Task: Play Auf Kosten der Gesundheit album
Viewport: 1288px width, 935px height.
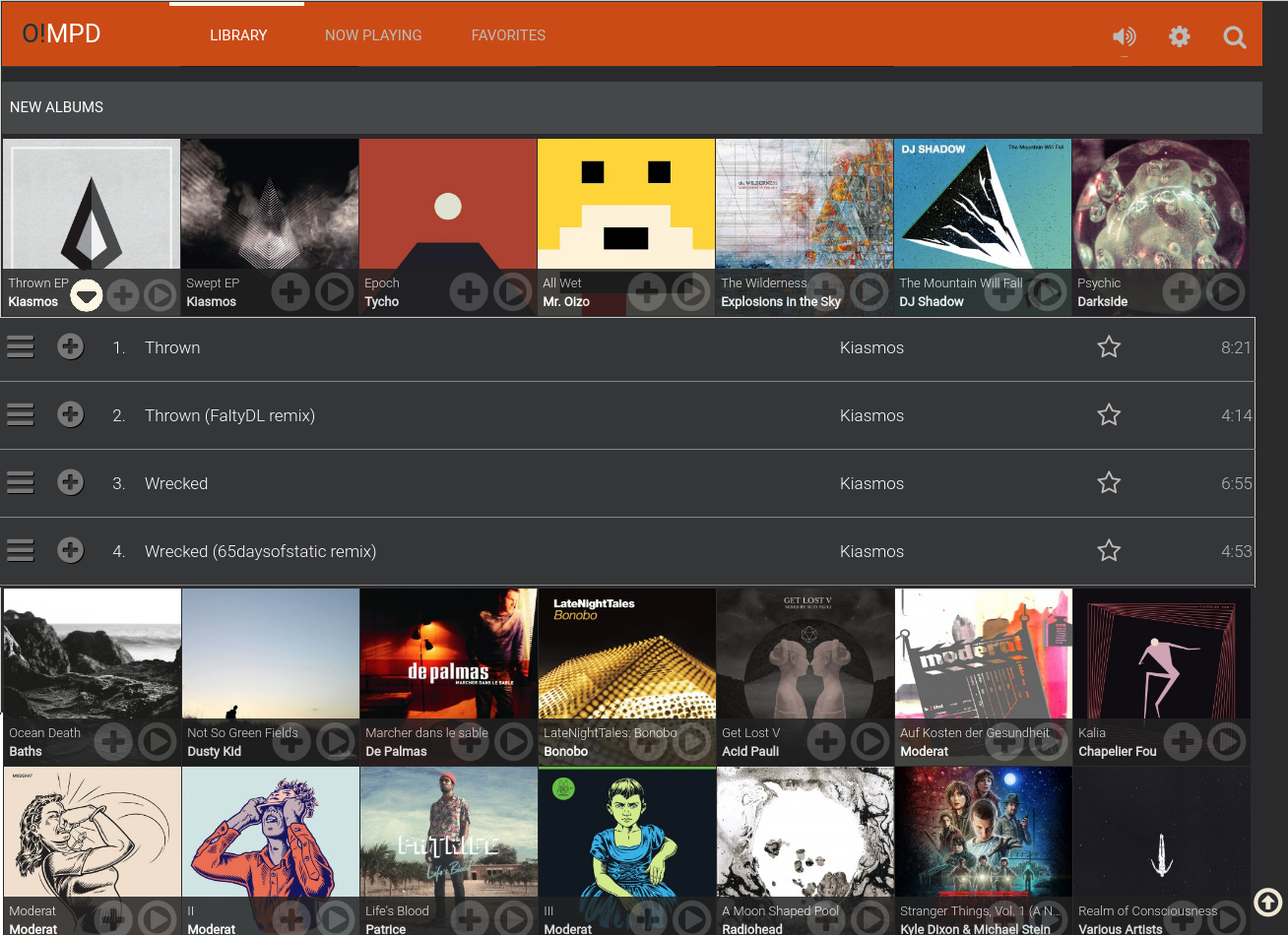Action: [x=1049, y=742]
